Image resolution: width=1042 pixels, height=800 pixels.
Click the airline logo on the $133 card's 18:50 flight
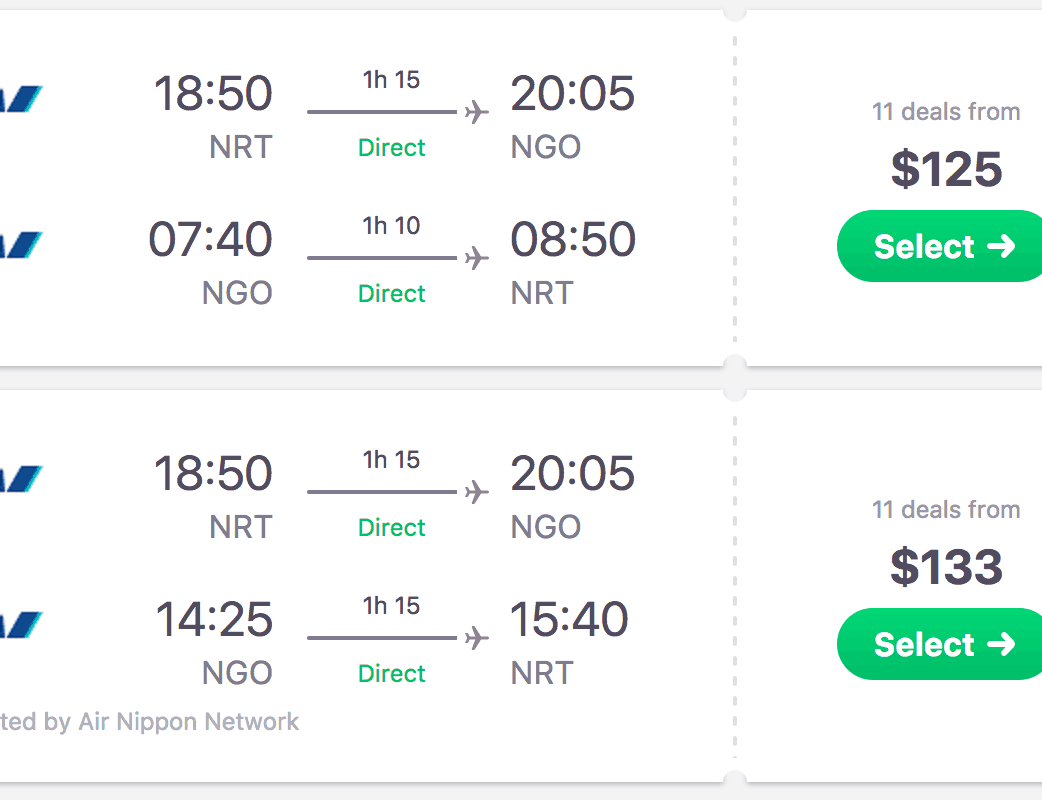click(x=22, y=478)
